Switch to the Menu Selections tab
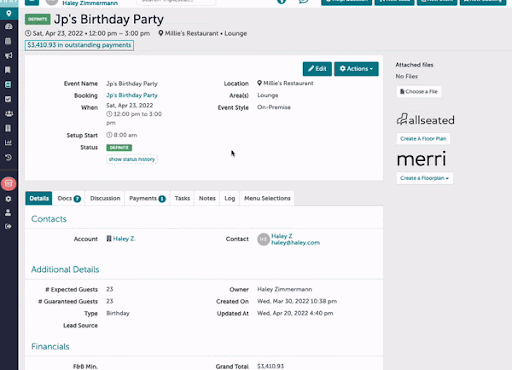The height and width of the screenshot is (370, 512). 267,198
